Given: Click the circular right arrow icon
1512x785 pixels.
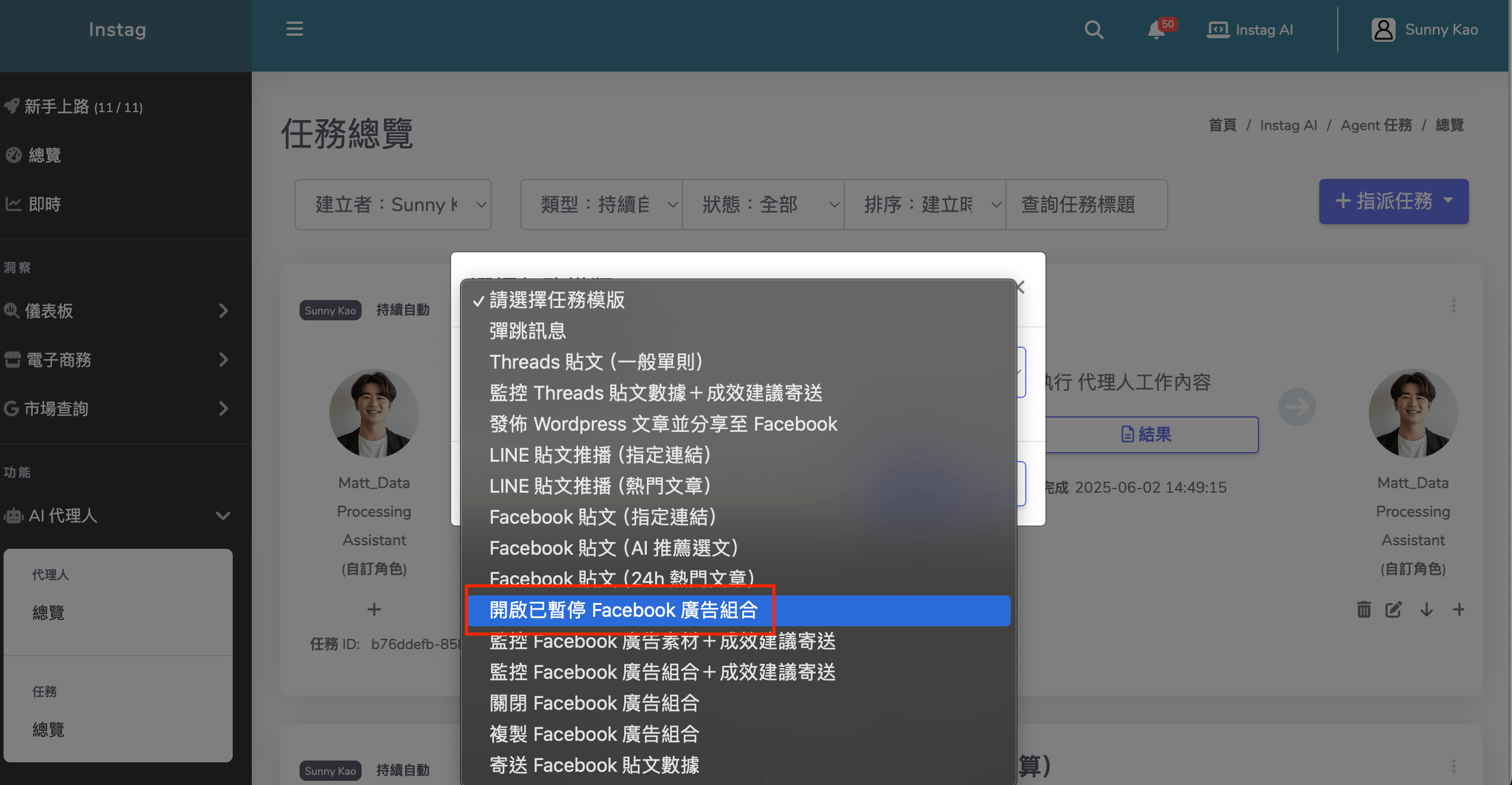Looking at the screenshot, I should [1297, 407].
